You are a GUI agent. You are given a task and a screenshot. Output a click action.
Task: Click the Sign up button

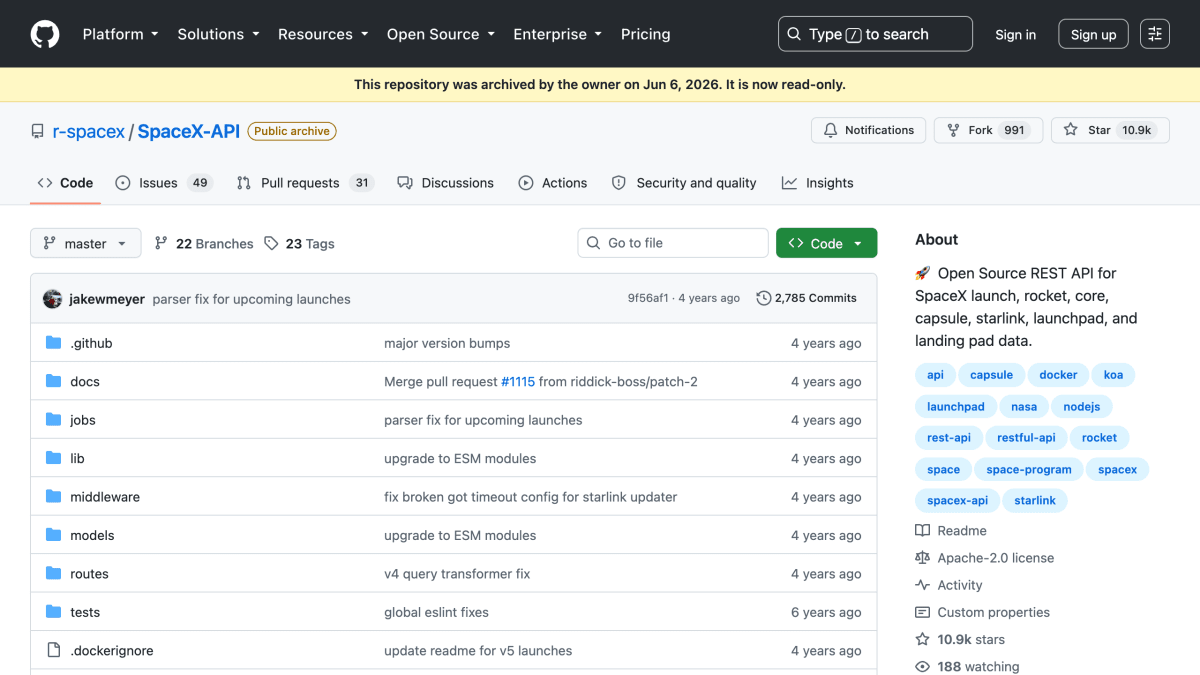(x=1093, y=34)
